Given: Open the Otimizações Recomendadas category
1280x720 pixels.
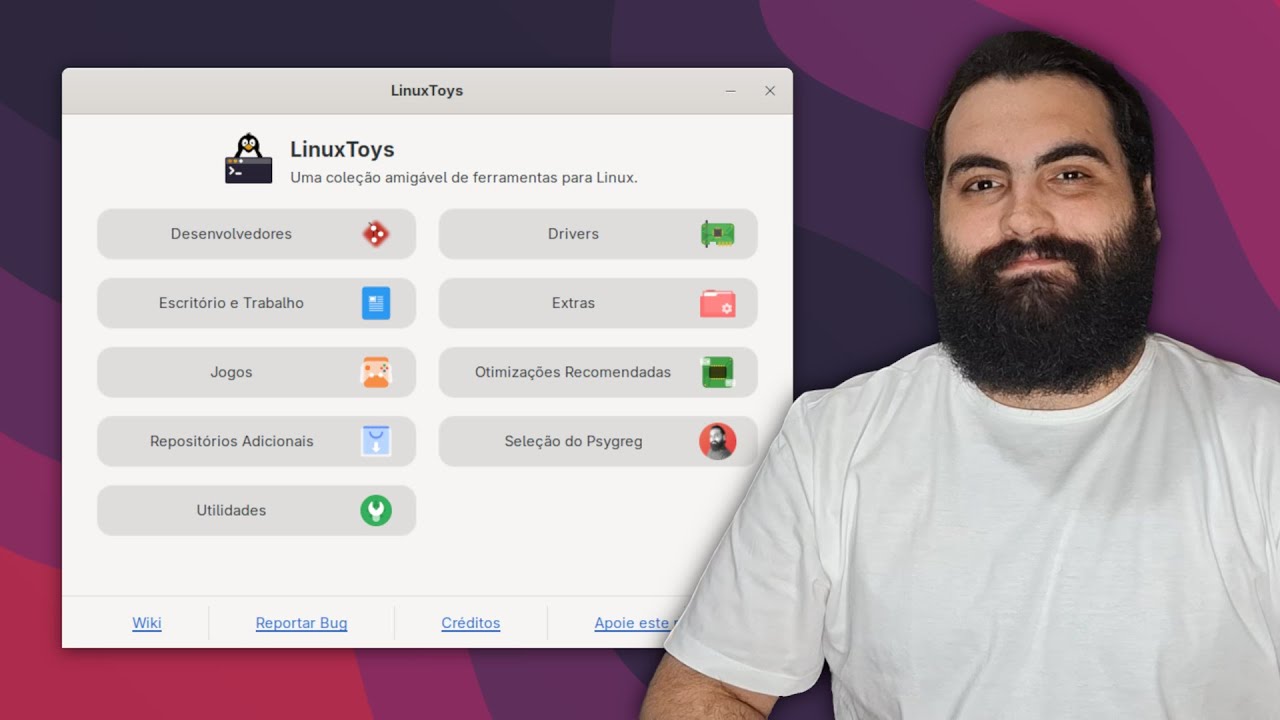Looking at the screenshot, I should pos(598,372).
